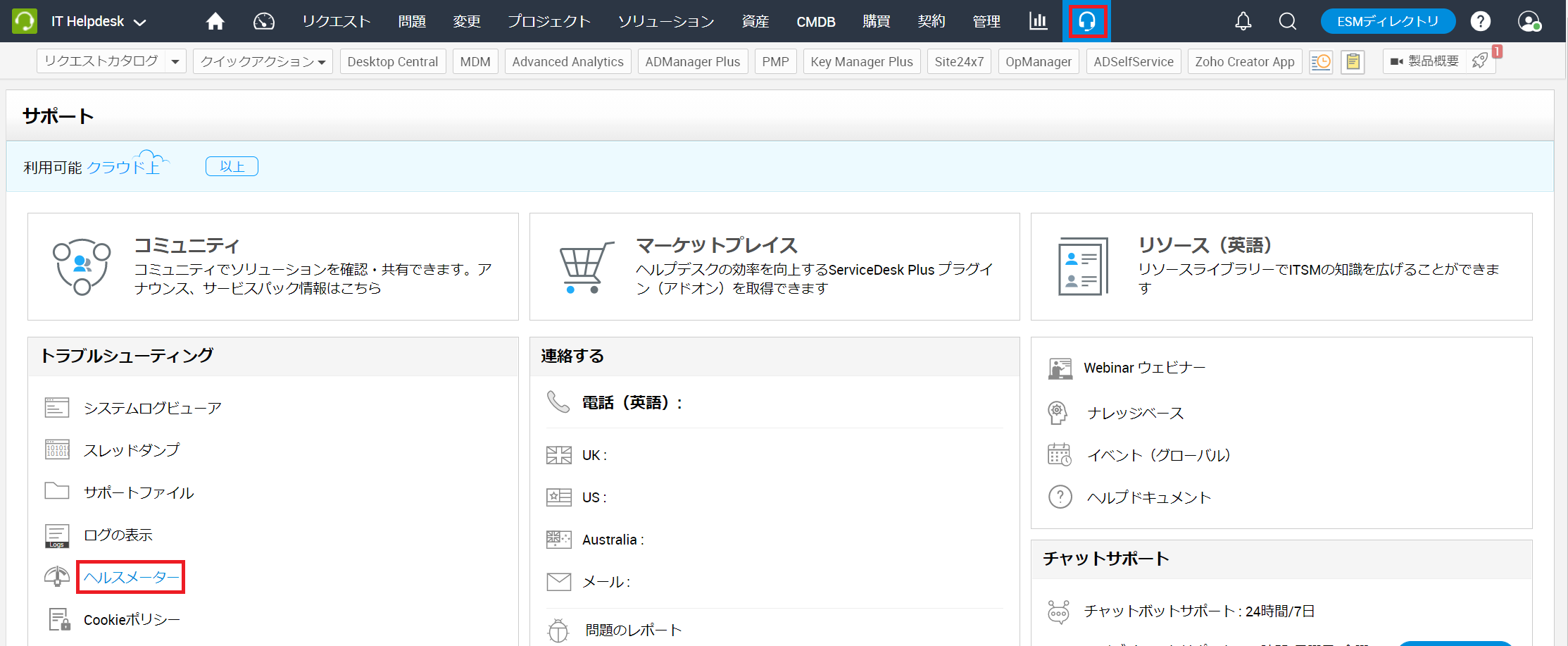This screenshot has width=1568, height=646.
Task: Click the ESMディレクトリ button
Action: pos(1387,22)
